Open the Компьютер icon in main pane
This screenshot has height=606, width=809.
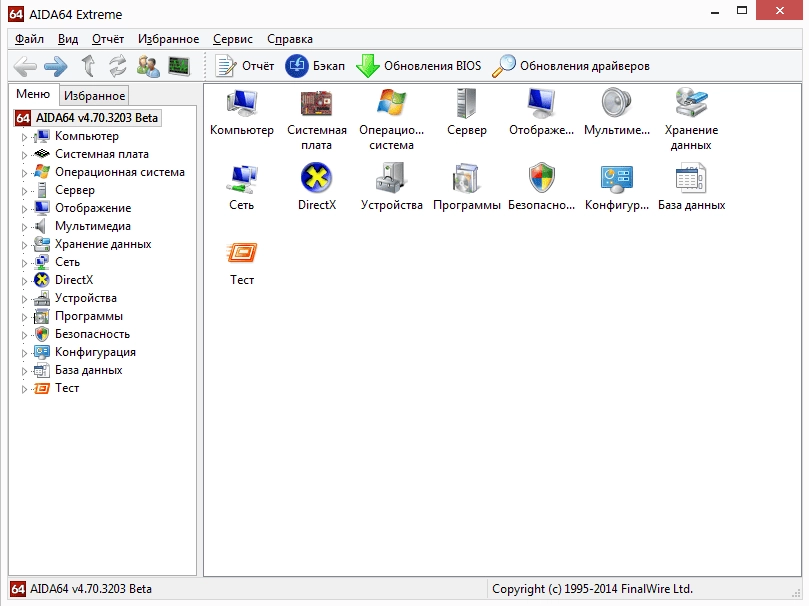pos(241,103)
